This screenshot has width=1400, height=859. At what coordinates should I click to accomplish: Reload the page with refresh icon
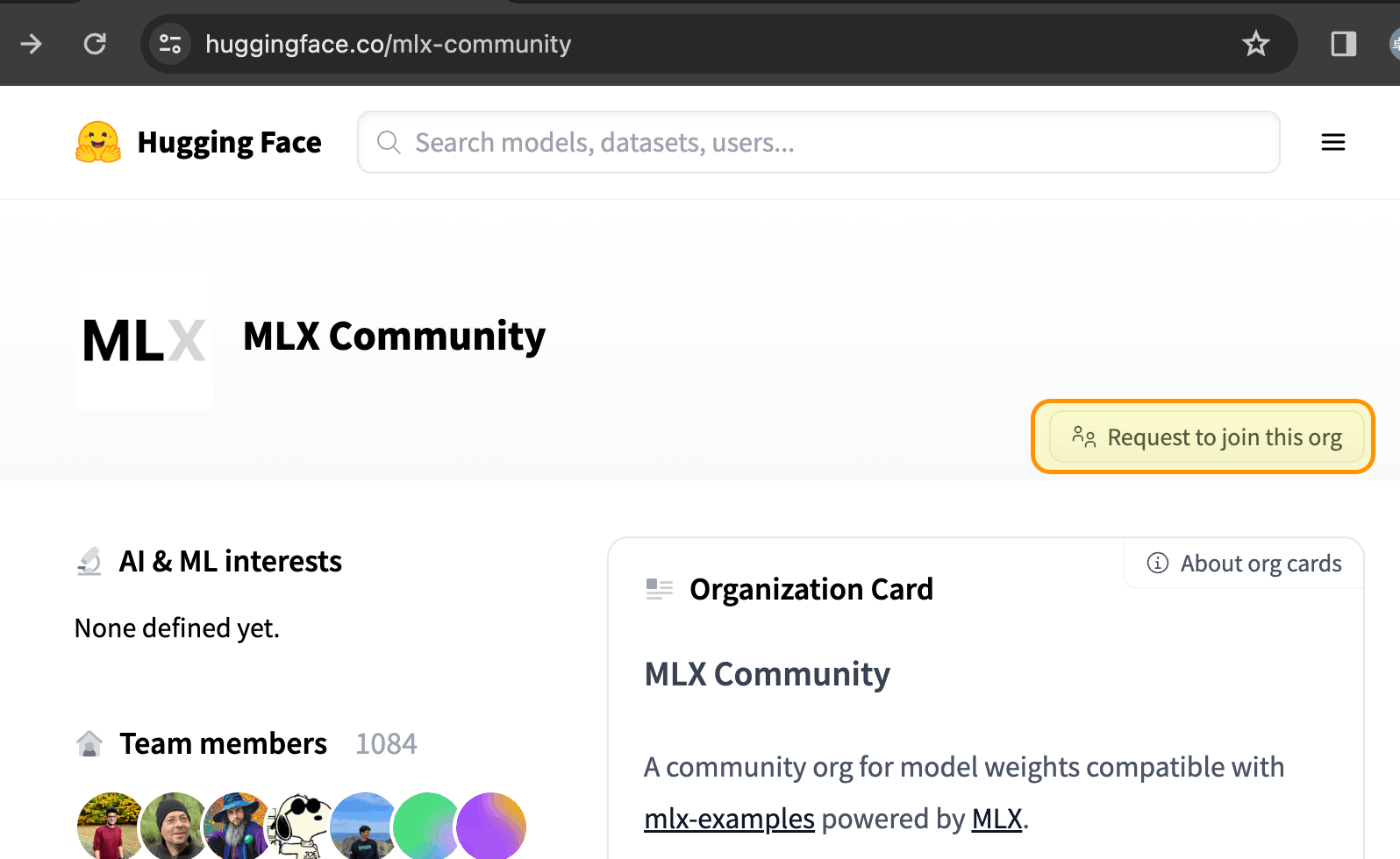[x=94, y=44]
